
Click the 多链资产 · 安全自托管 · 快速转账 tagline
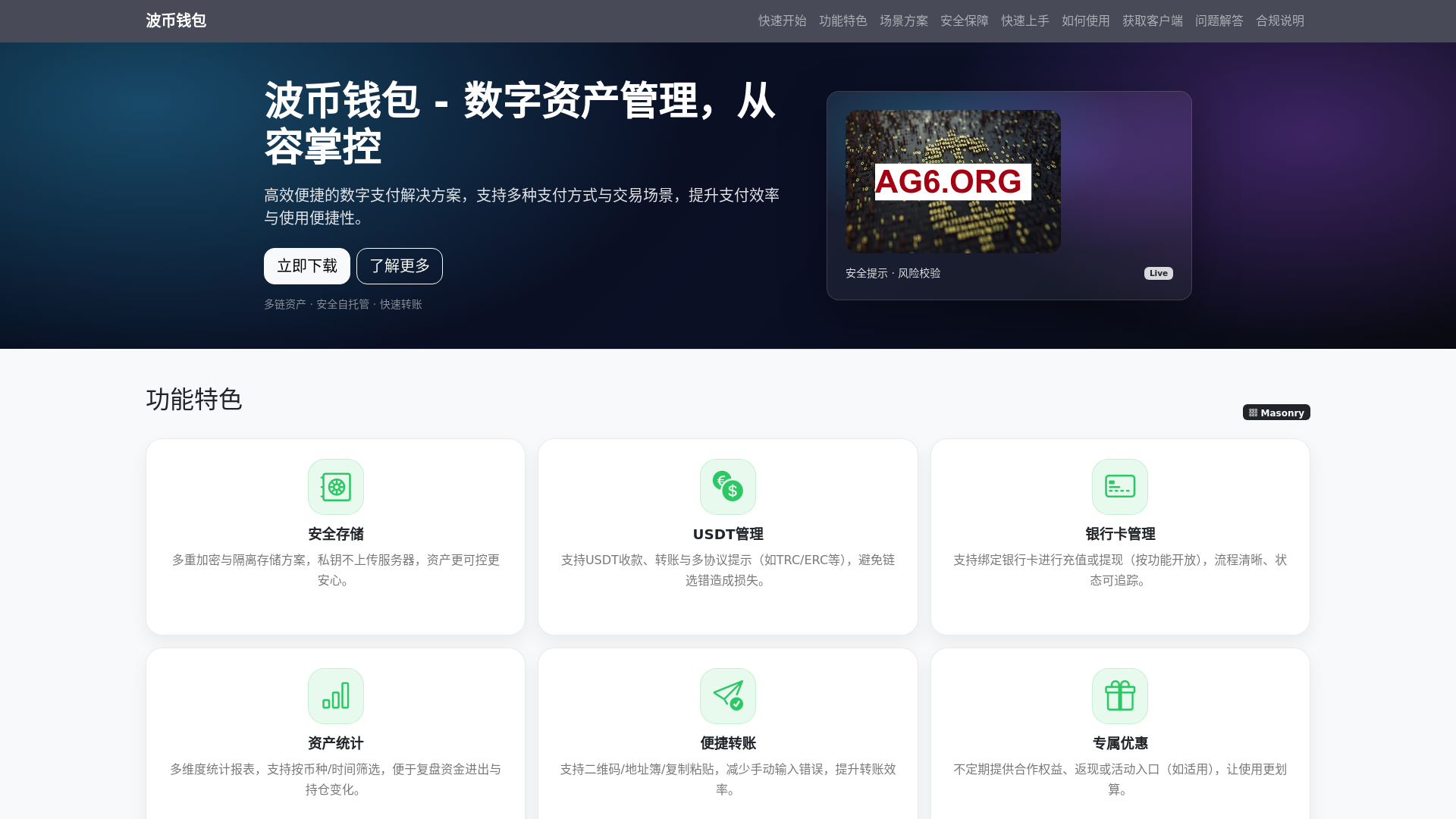click(343, 304)
